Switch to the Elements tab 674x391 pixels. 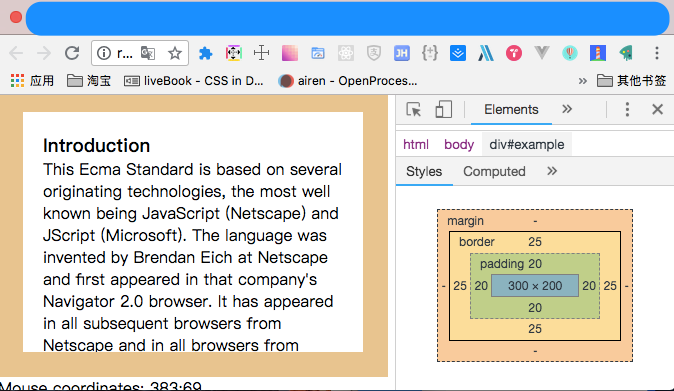(511, 110)
